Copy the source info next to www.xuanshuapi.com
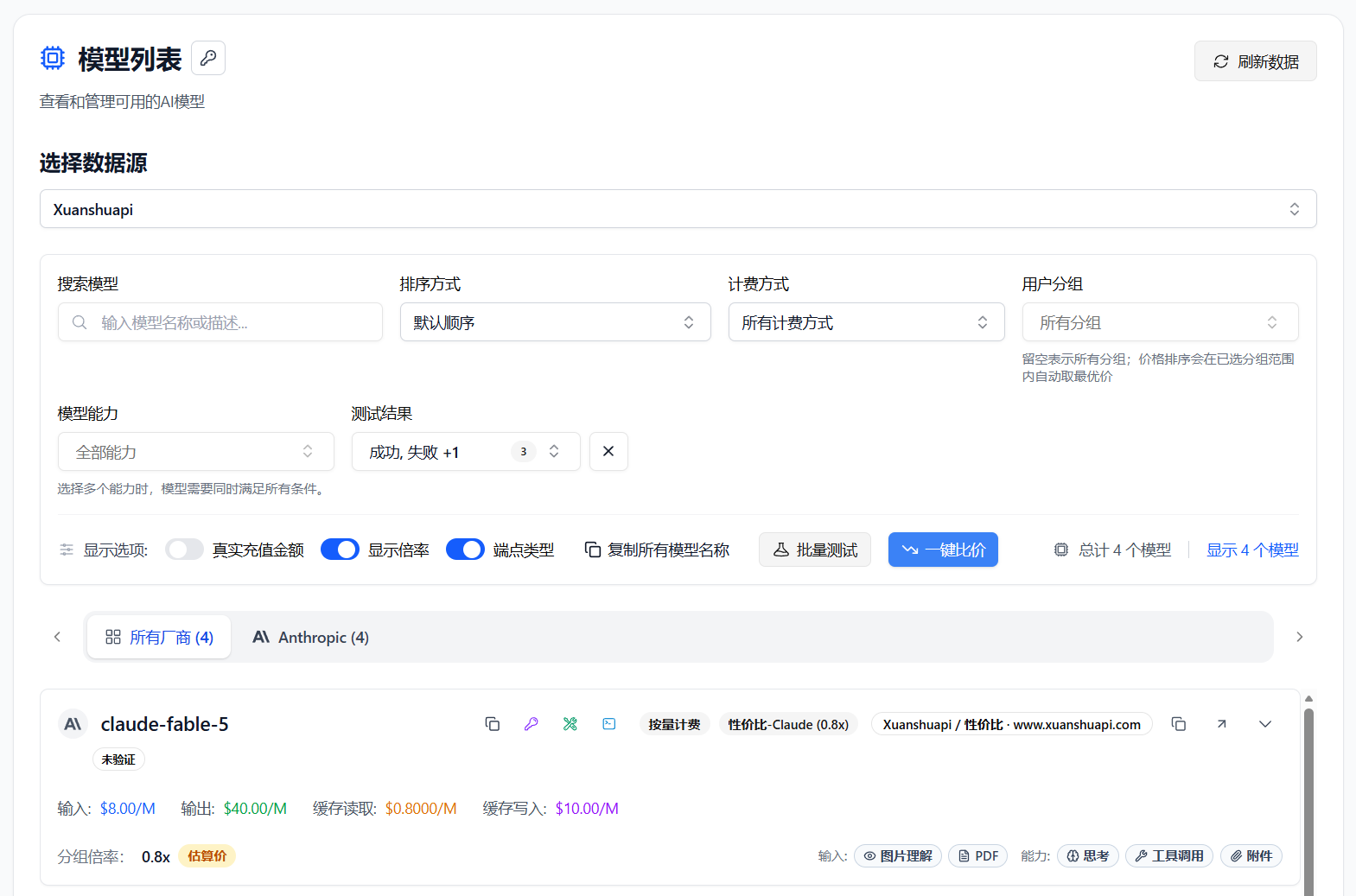 (x=1178, y=724)
